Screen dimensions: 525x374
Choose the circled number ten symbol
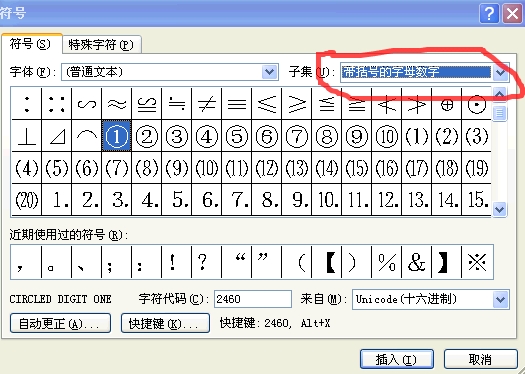(386, 136)
